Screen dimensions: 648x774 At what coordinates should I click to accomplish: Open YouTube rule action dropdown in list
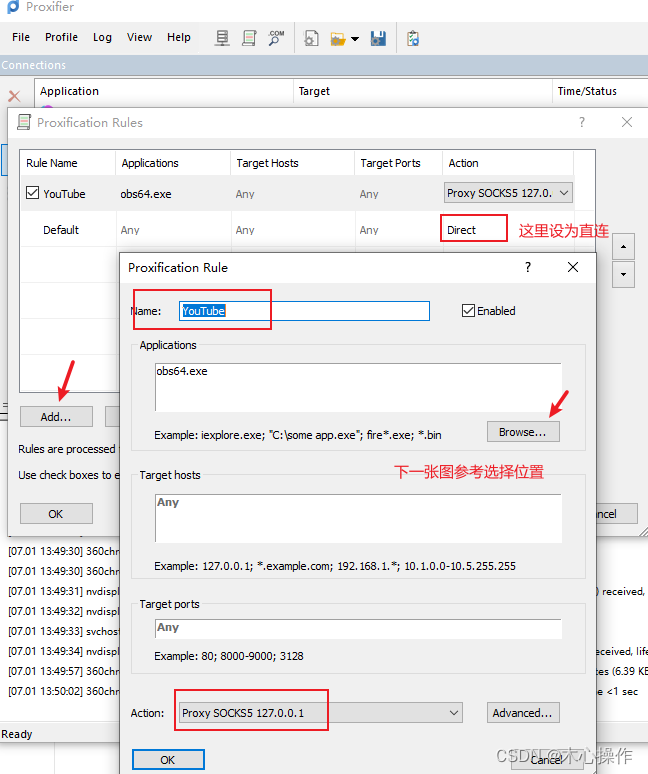click(508, 193)
